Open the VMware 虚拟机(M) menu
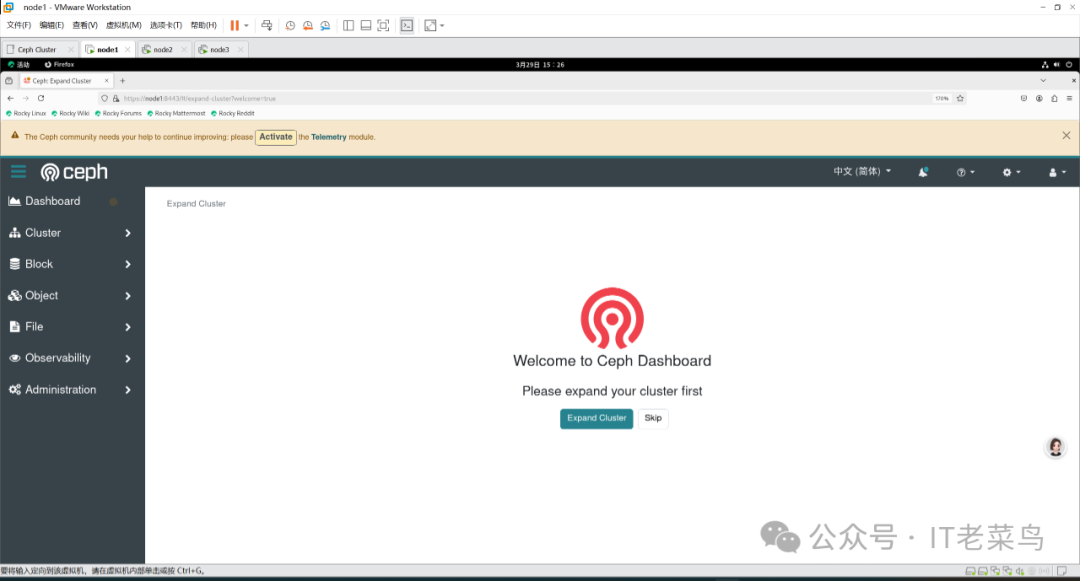1080x581 pixels. (124, 25)
